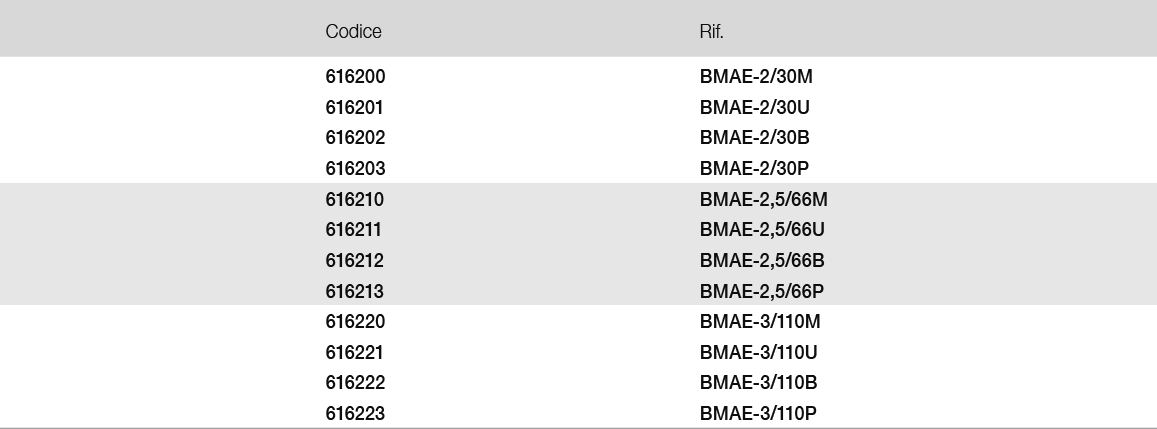Click reference BMAE-2/30M

[749, 76]
